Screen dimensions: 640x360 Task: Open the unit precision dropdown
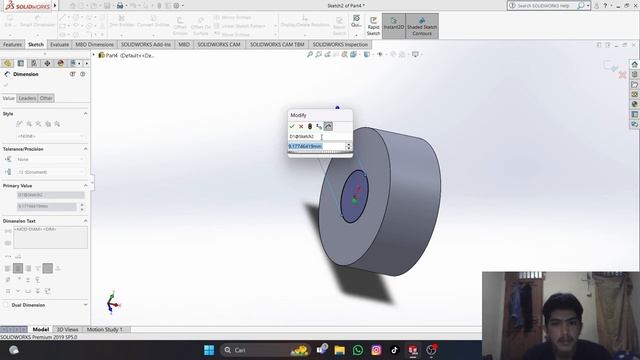pos(51,172)
